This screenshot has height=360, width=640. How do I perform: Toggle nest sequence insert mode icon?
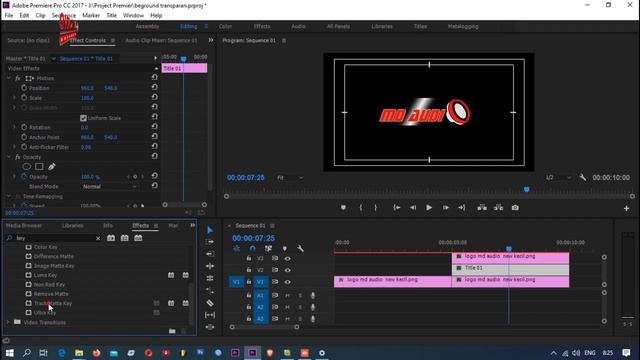(236, 249)
